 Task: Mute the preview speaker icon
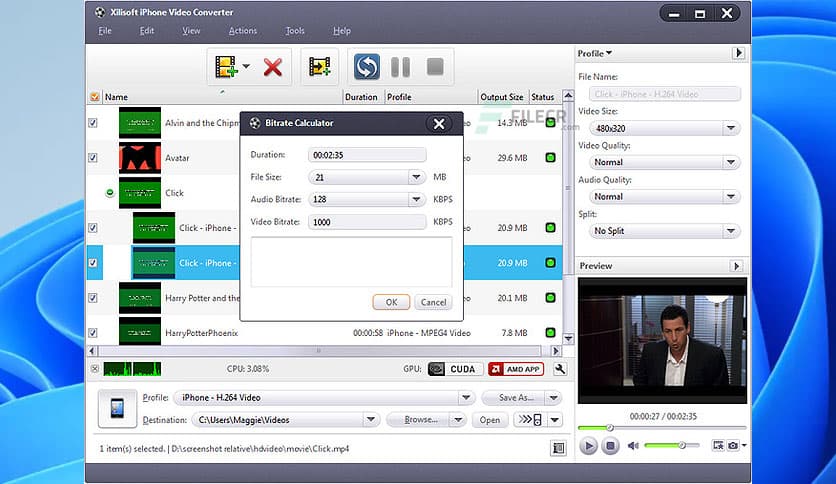633,446
